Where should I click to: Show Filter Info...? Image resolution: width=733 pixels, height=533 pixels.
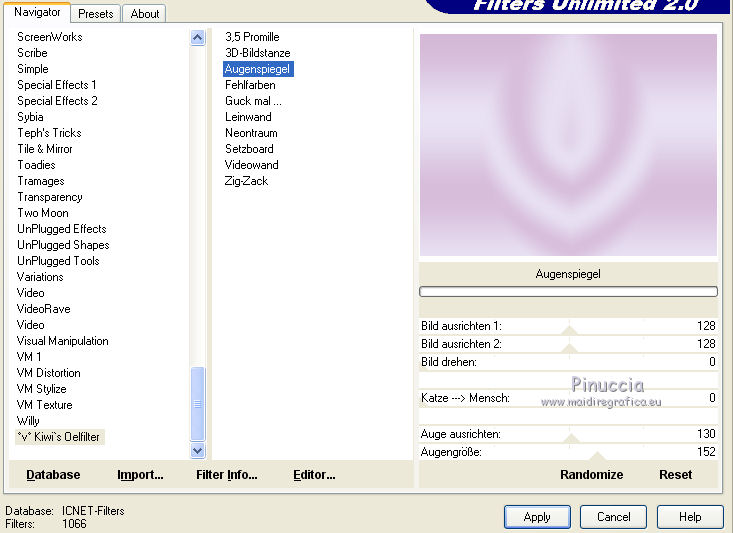click(x=227, y=475)
